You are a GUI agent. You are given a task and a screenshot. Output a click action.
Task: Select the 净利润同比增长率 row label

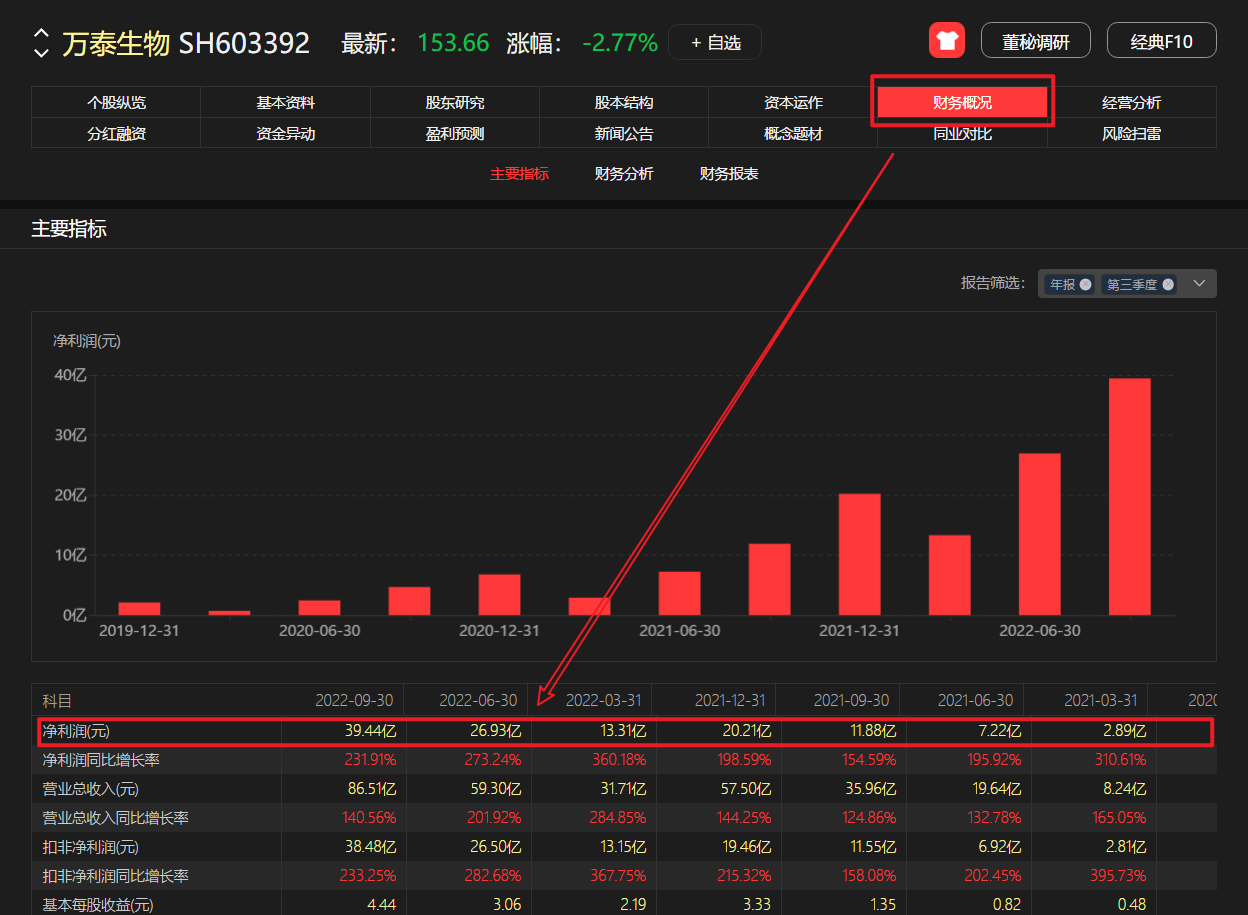point(101,760)
